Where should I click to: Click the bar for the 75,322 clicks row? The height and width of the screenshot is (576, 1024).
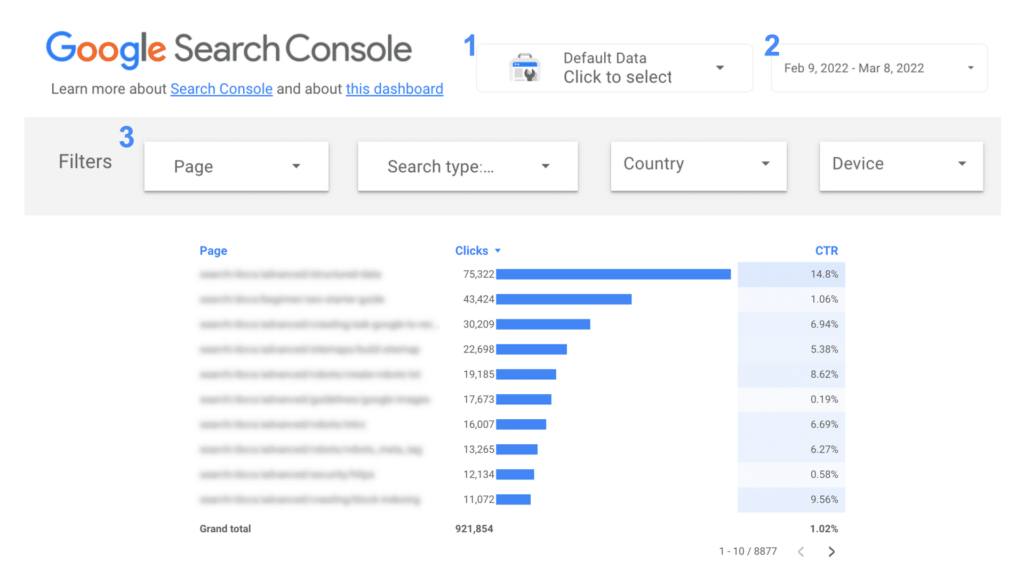[613, 274]
